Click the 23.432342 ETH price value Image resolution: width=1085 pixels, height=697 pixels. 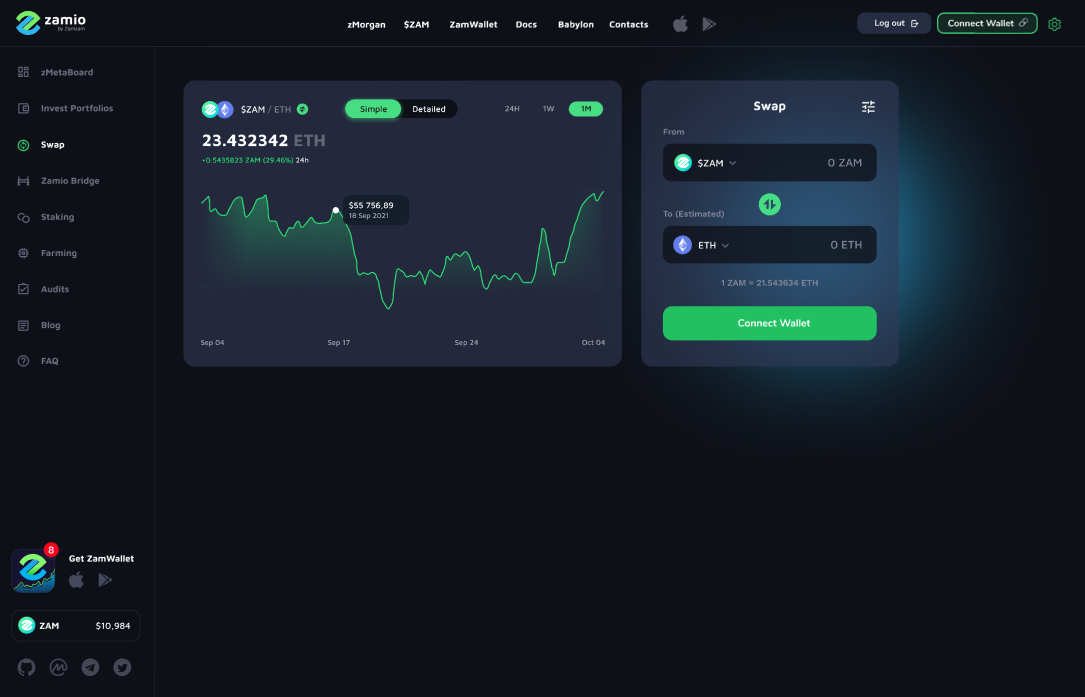click(x=264, y=141)
